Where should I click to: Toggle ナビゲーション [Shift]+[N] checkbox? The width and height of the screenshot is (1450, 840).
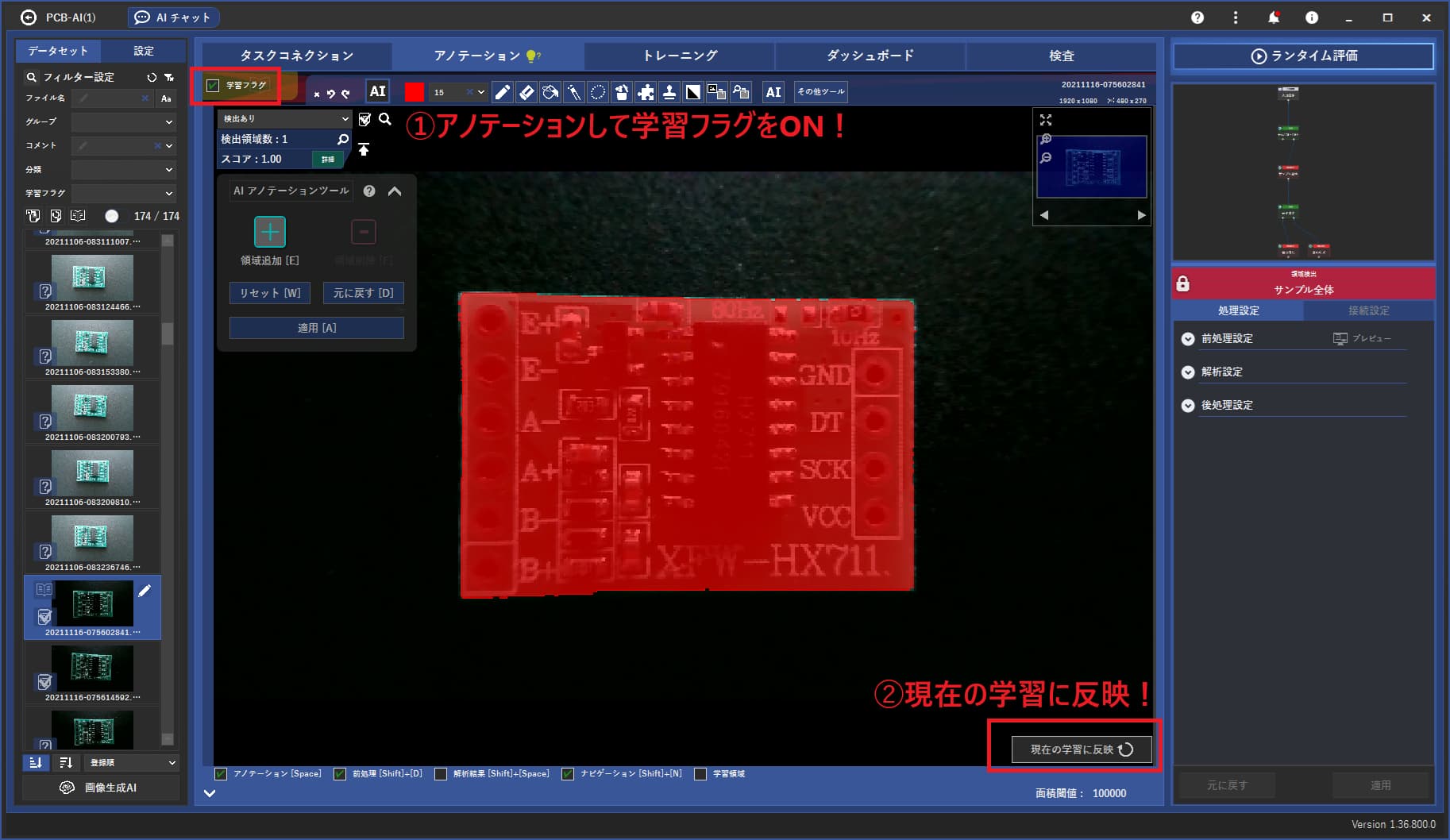coord(568,774)
